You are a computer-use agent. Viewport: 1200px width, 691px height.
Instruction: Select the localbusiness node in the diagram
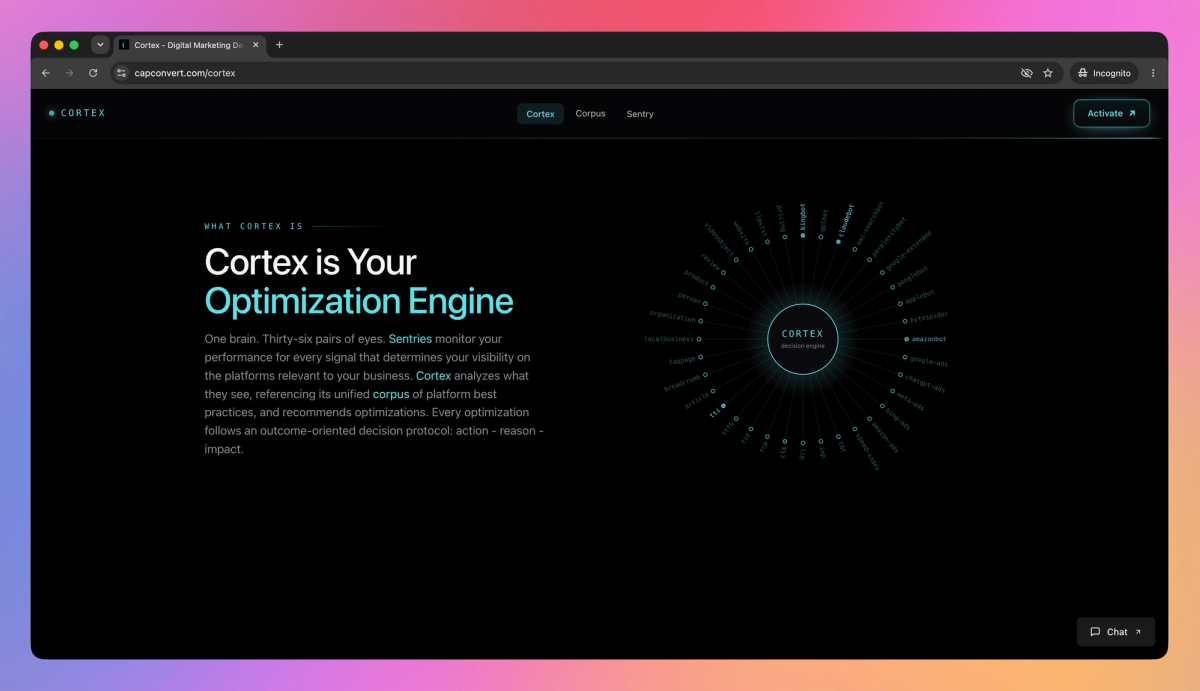tap(672, 339)
